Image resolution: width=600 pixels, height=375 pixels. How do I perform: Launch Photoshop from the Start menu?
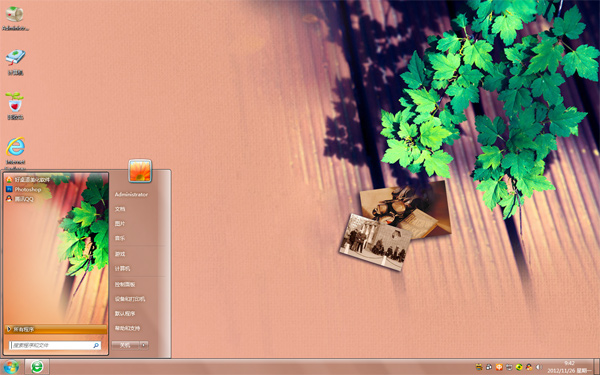coord(24,189)
